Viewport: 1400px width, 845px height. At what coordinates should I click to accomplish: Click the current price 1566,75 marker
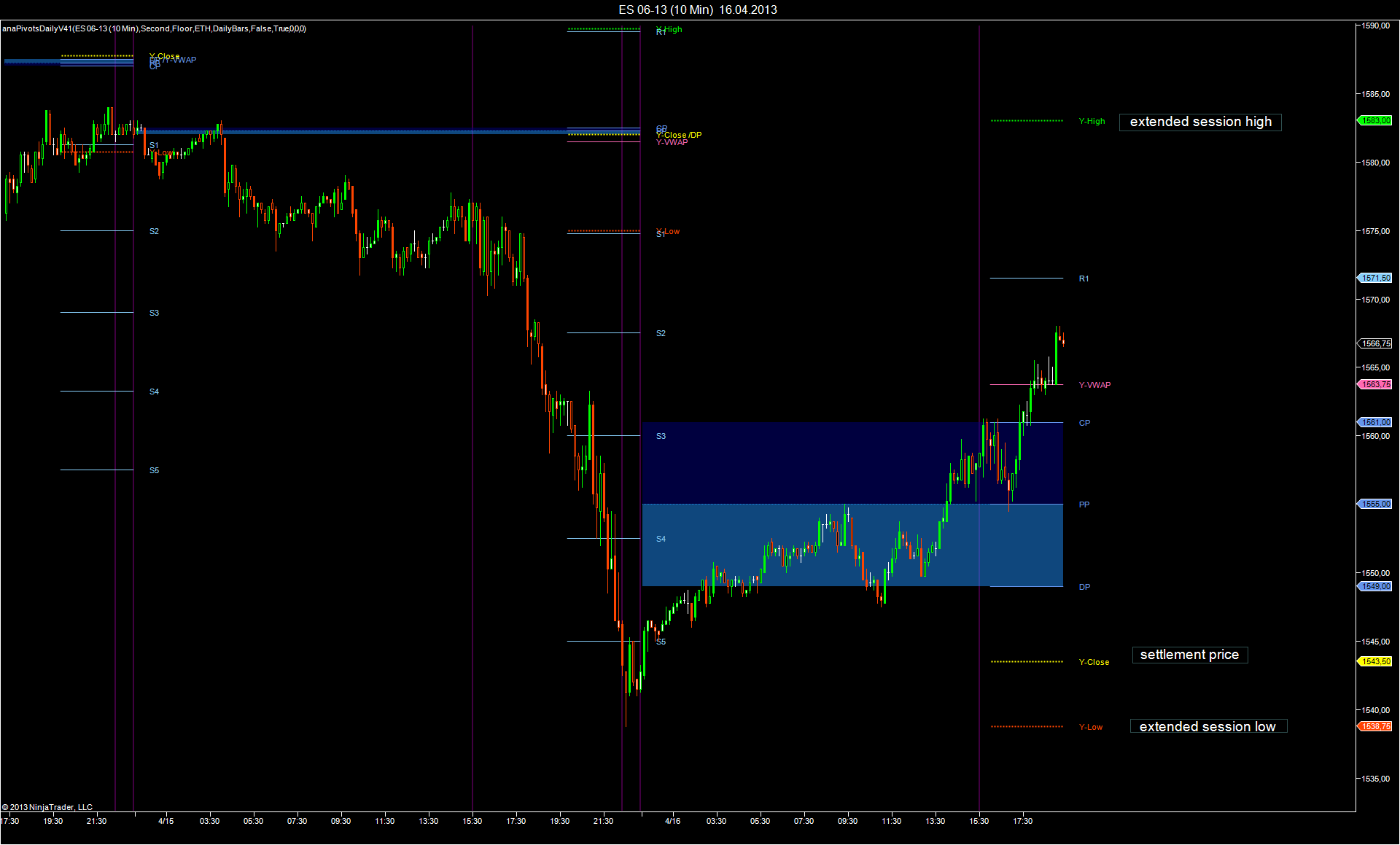(x=1376, y=343)
